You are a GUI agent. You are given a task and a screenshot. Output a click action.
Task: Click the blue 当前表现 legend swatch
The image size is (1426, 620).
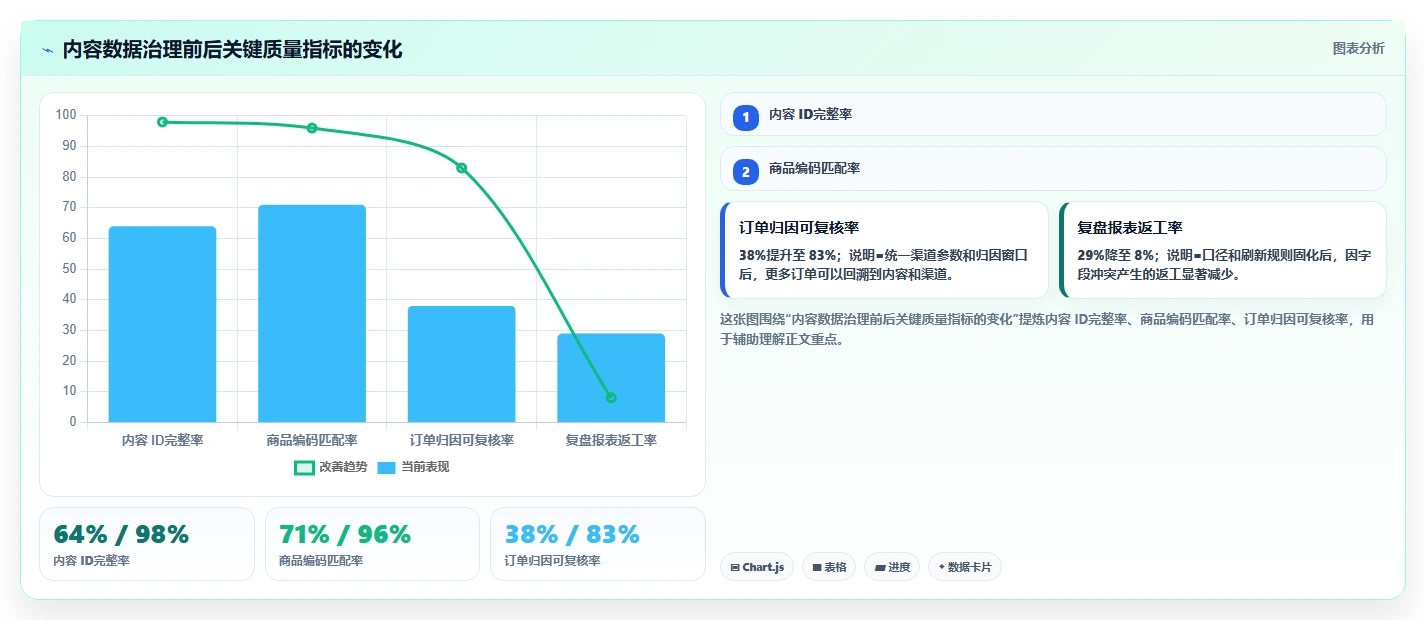click(x=387, y=467)
